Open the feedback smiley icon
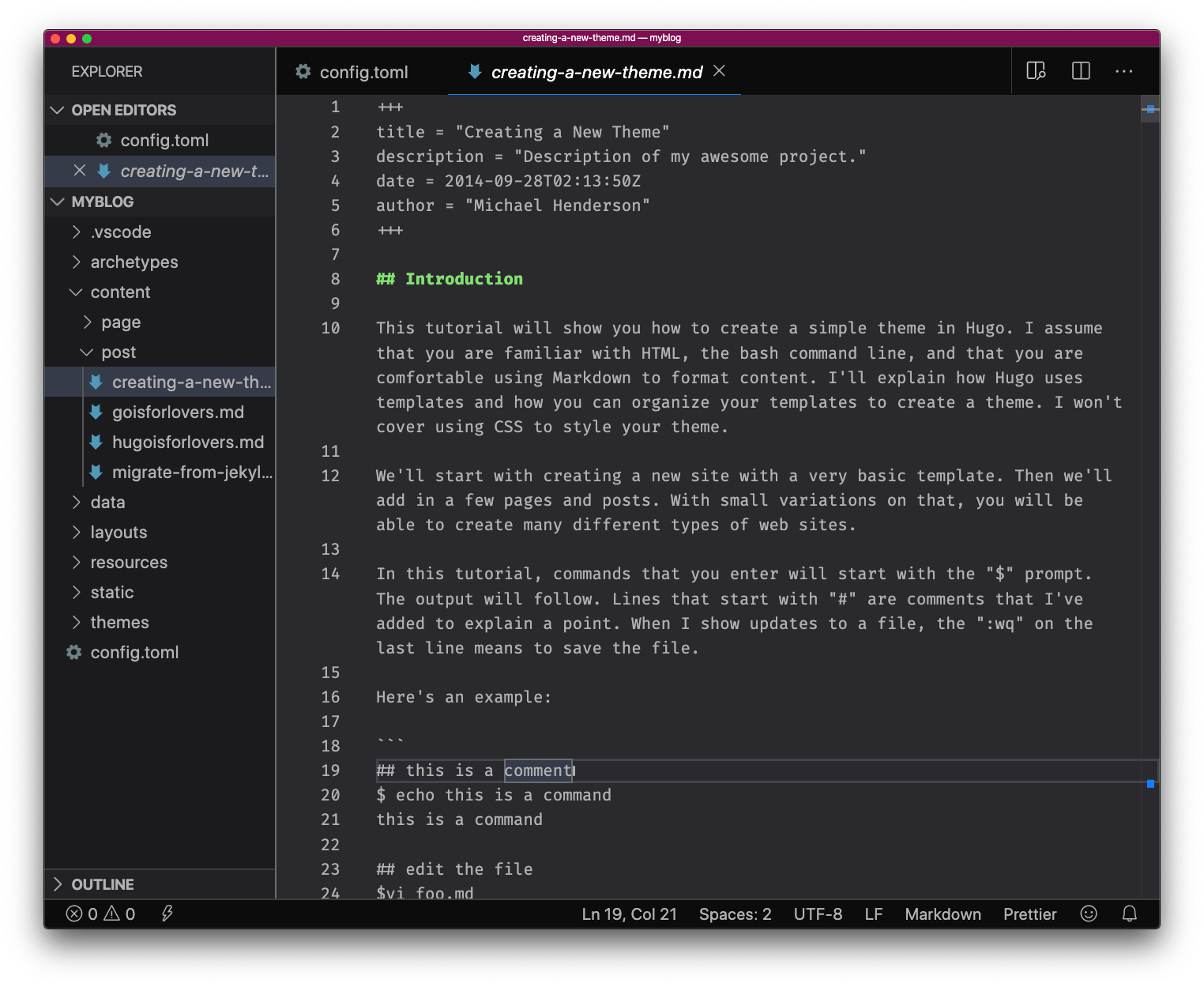The image size is (1204, 987). [x=1089, y=914]
